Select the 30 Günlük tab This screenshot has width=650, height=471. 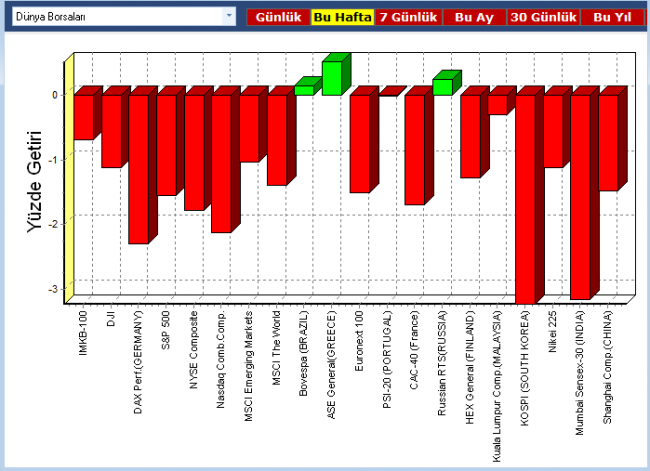pos(543,17)
